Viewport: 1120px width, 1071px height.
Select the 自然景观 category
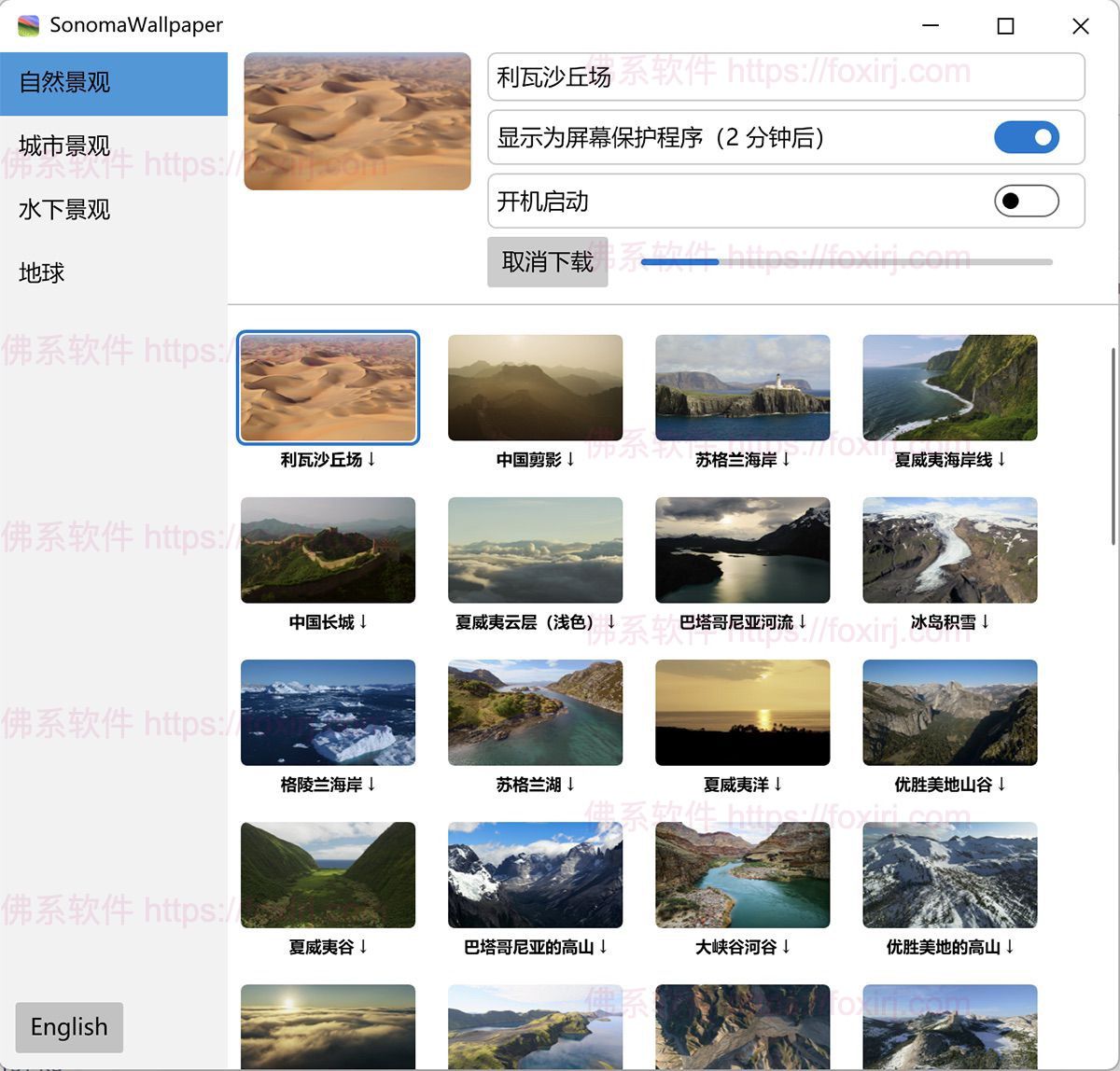tap(63, 82)
